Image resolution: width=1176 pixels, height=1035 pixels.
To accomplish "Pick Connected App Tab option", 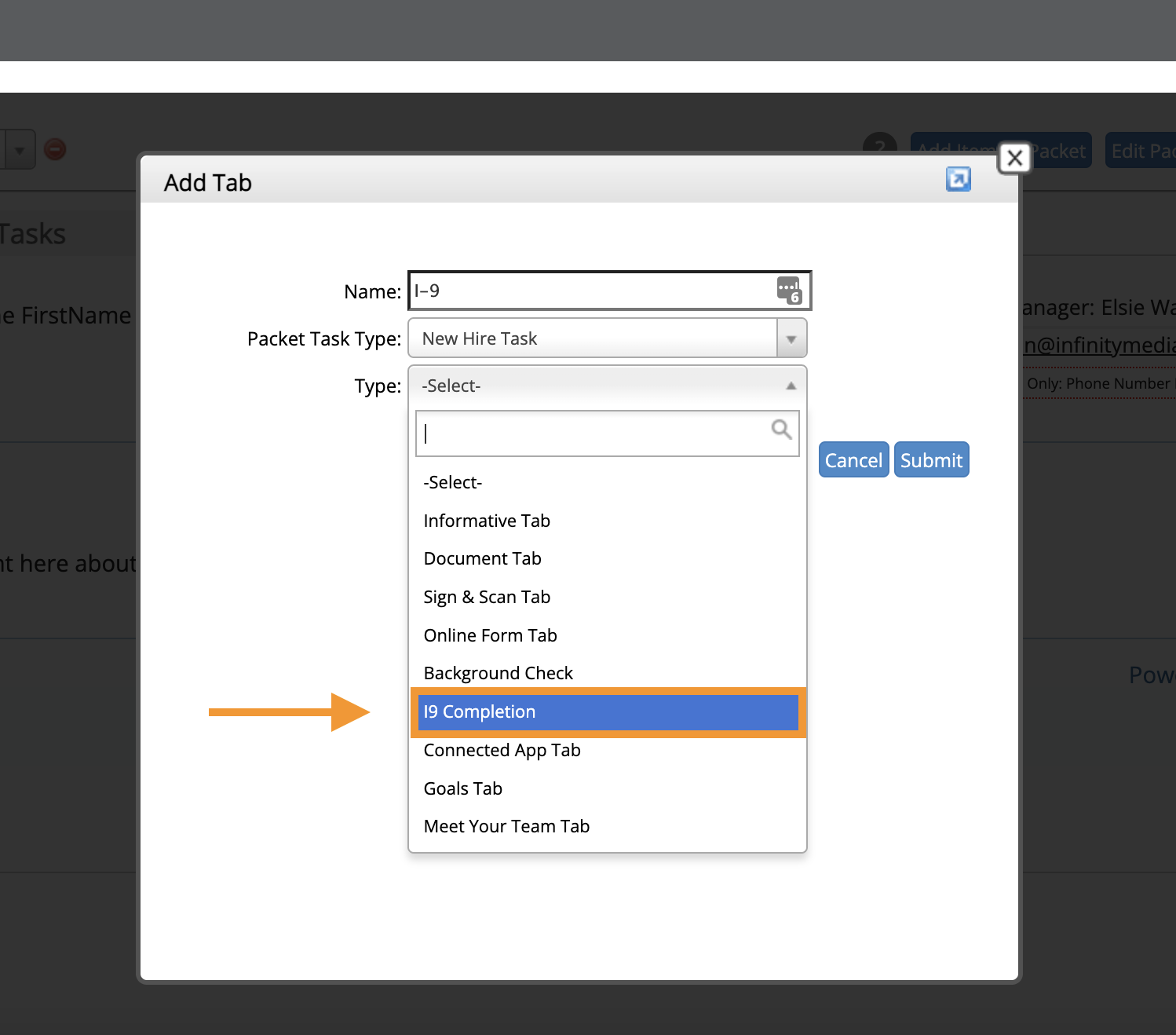I will pyautogui.click(x=502, y=750).
